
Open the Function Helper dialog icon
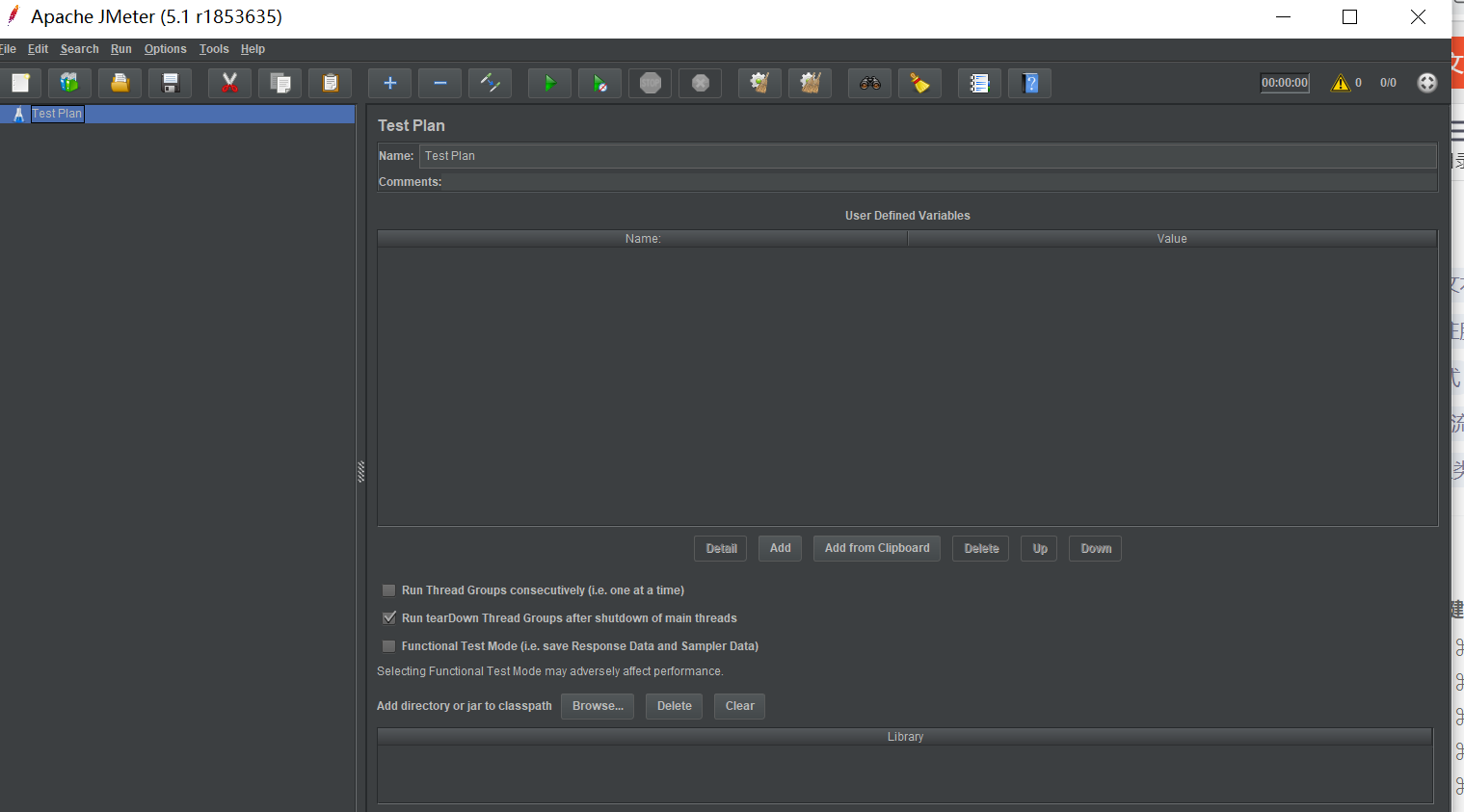pyautogui.click(x=979, y=83)
